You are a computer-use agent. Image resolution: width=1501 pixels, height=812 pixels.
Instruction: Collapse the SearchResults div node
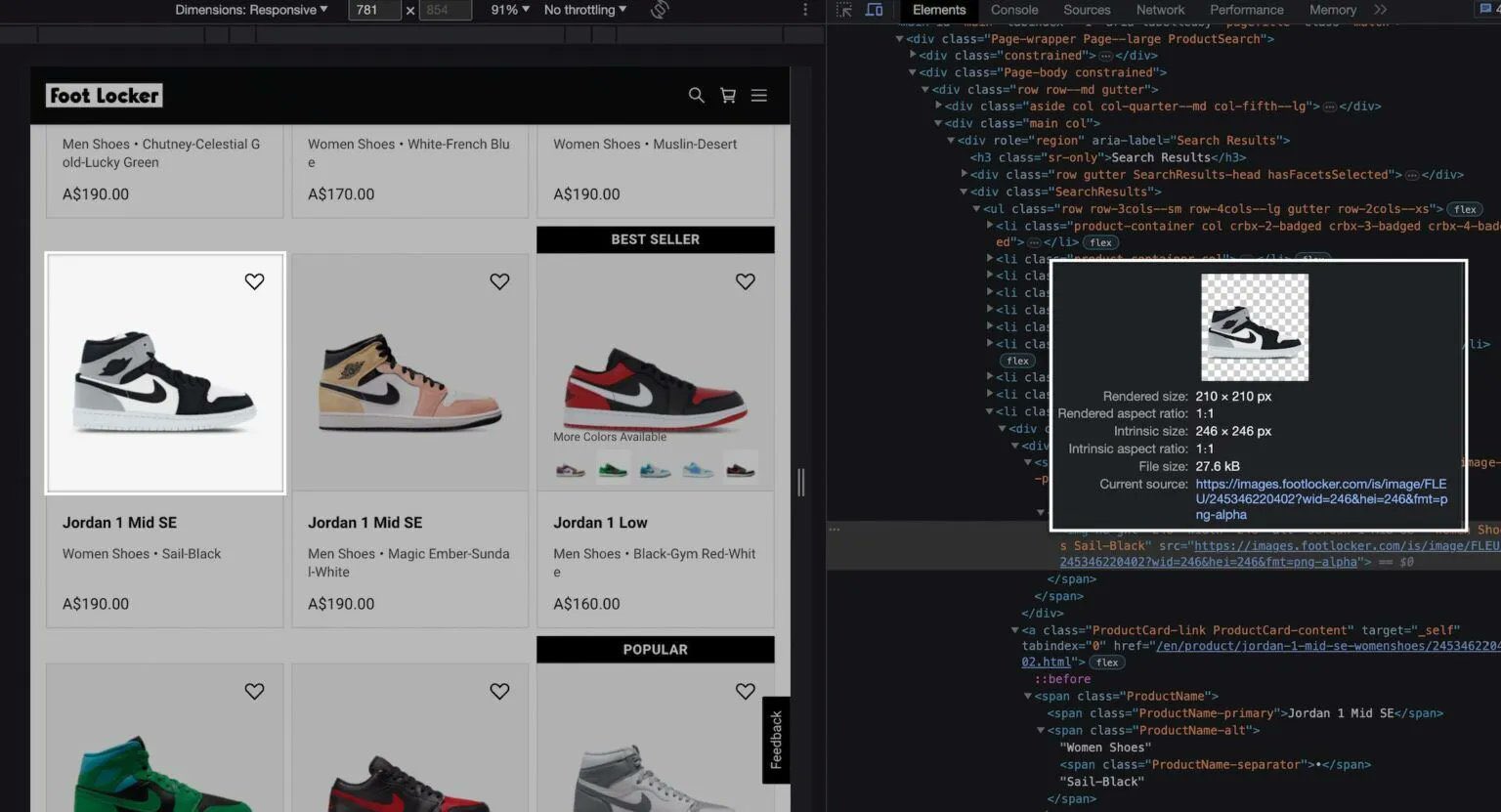point(964,192)
